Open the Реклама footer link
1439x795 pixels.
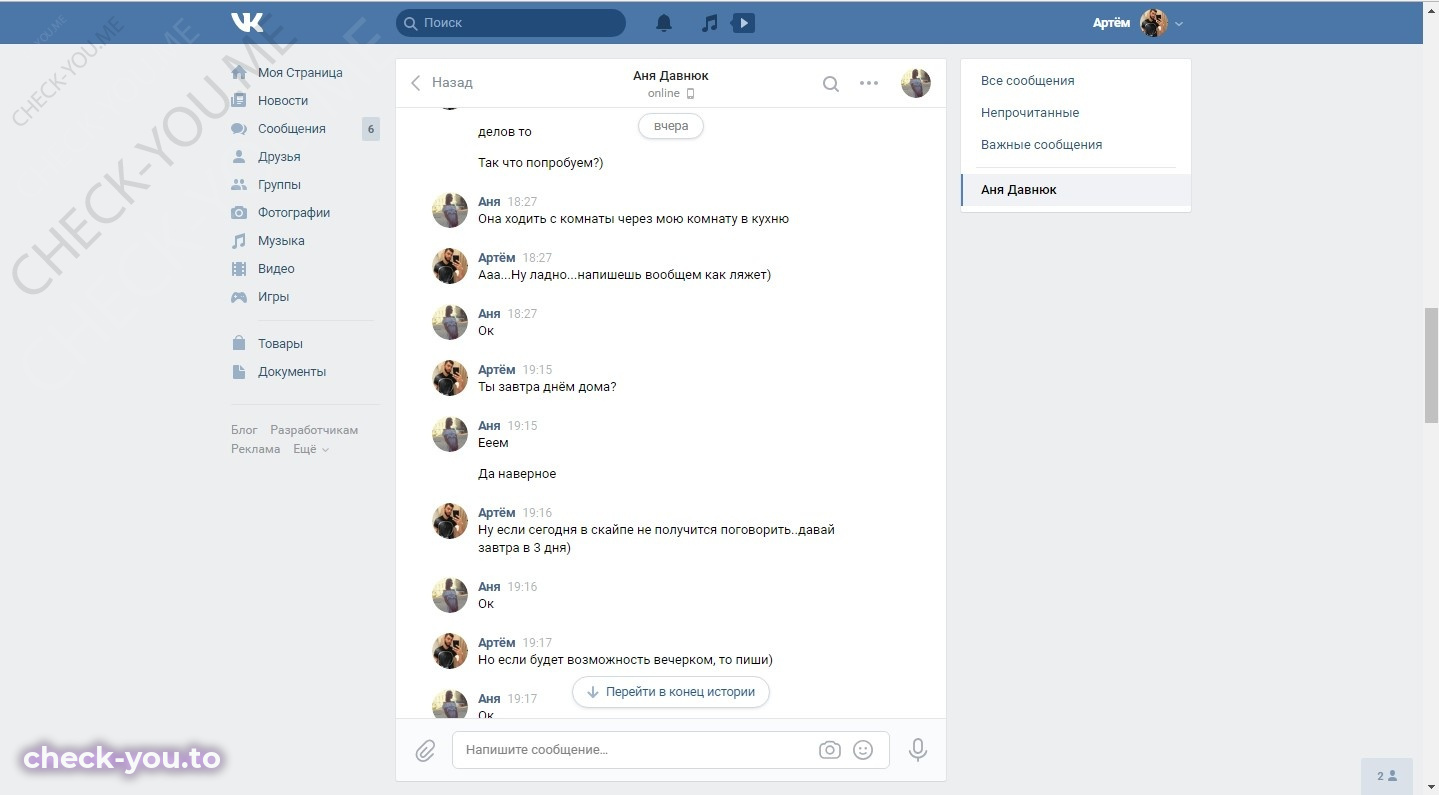[x=256, y=449]
